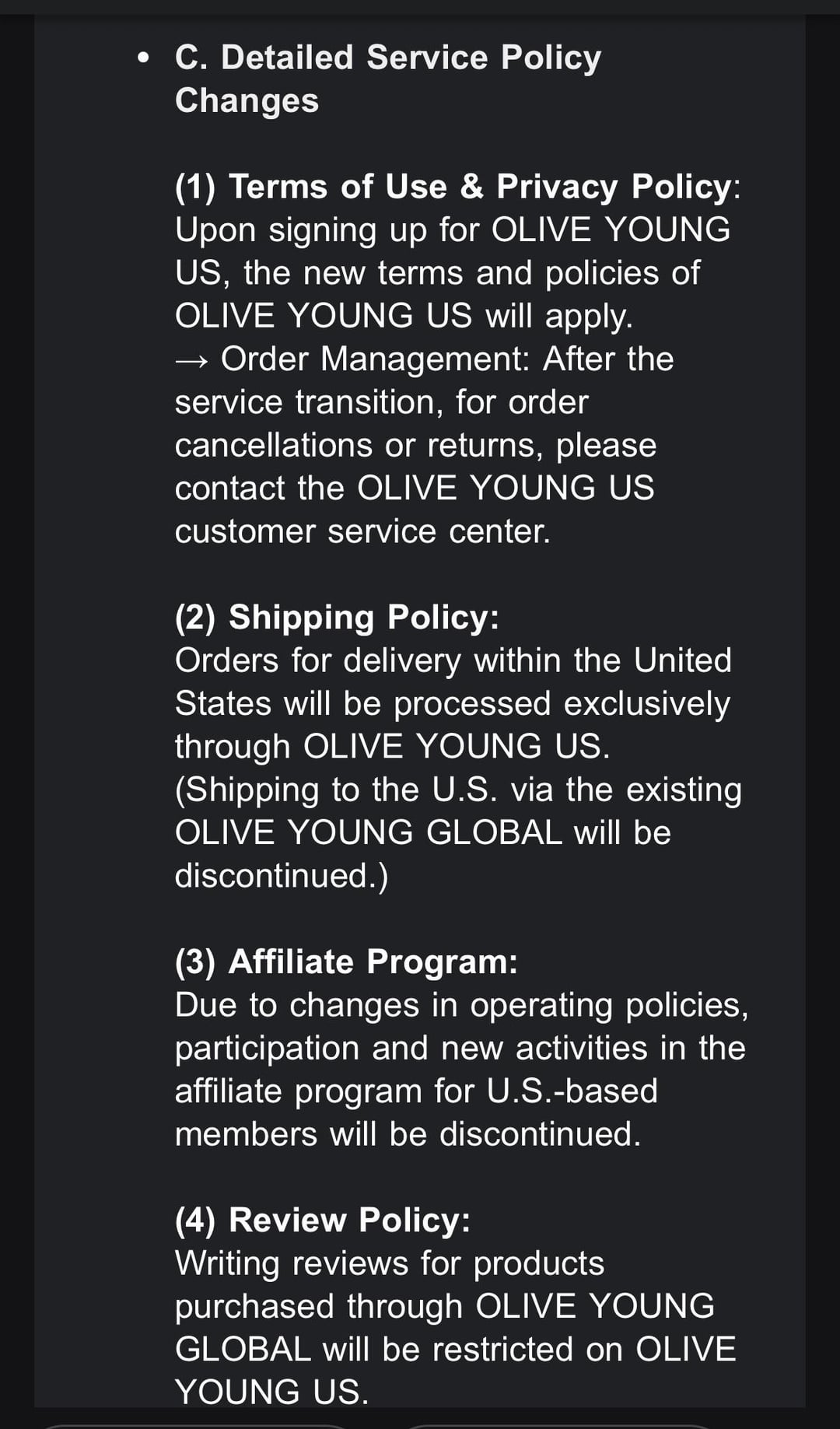This screenshot has width=840, height=1429.
Task: Tap the "through OLIVE YOUNG US." line
Action: point(392,747)
